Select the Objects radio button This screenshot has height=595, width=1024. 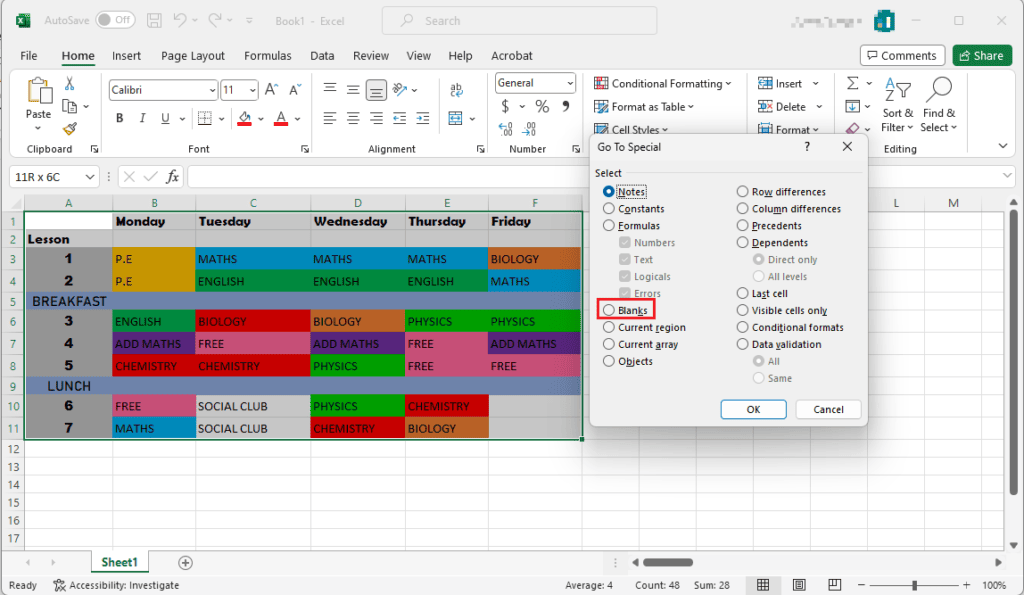pyautogui.click(x=609, y=361)
